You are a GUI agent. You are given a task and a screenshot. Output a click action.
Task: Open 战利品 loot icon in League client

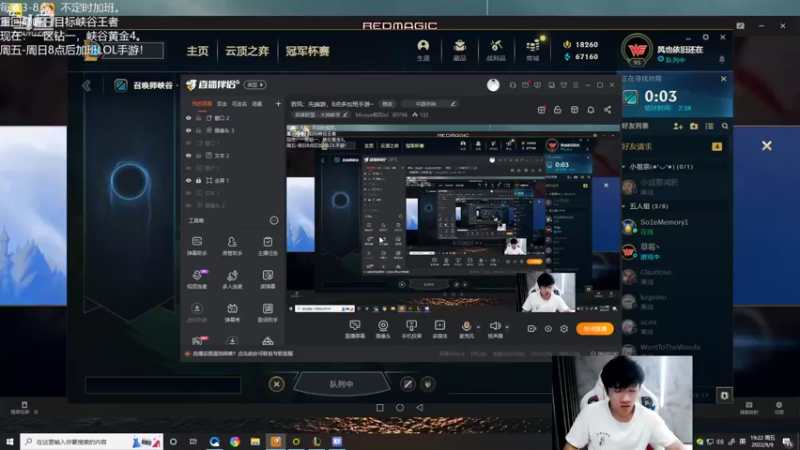496,50
